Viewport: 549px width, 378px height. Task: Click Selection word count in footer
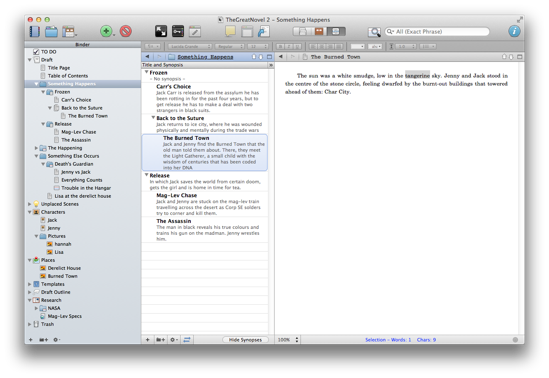click(x=388, y=340)
